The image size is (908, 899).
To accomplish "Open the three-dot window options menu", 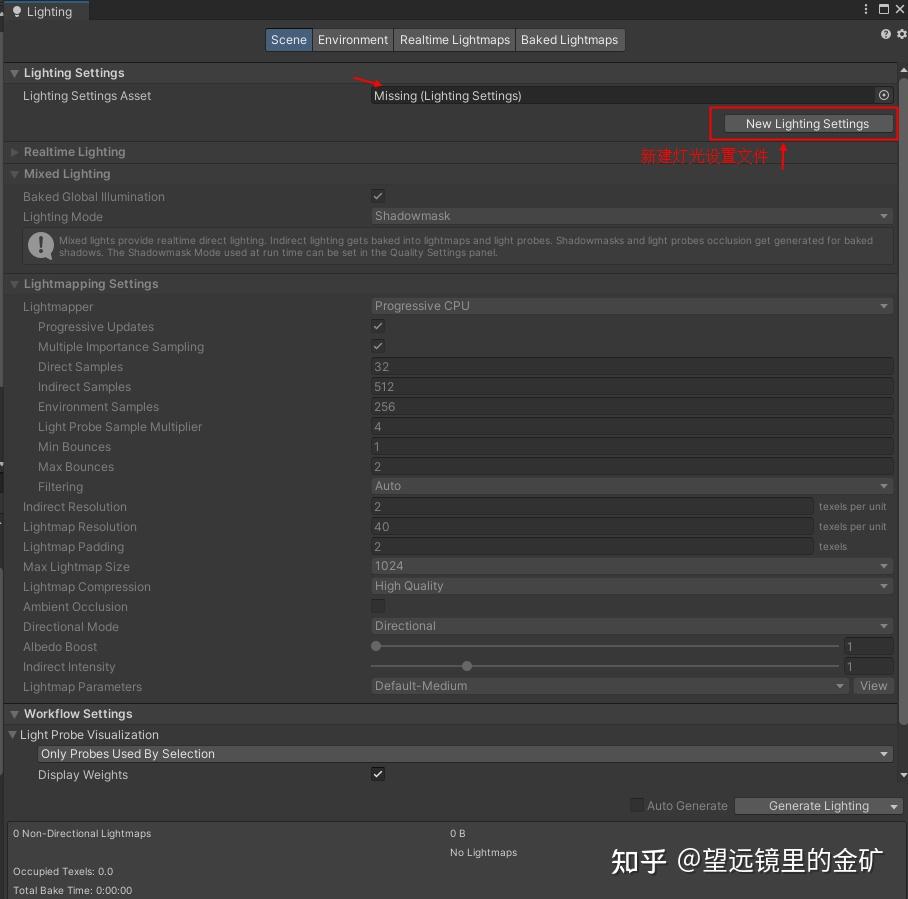I will pyautogui.click(x=866, y=9).
